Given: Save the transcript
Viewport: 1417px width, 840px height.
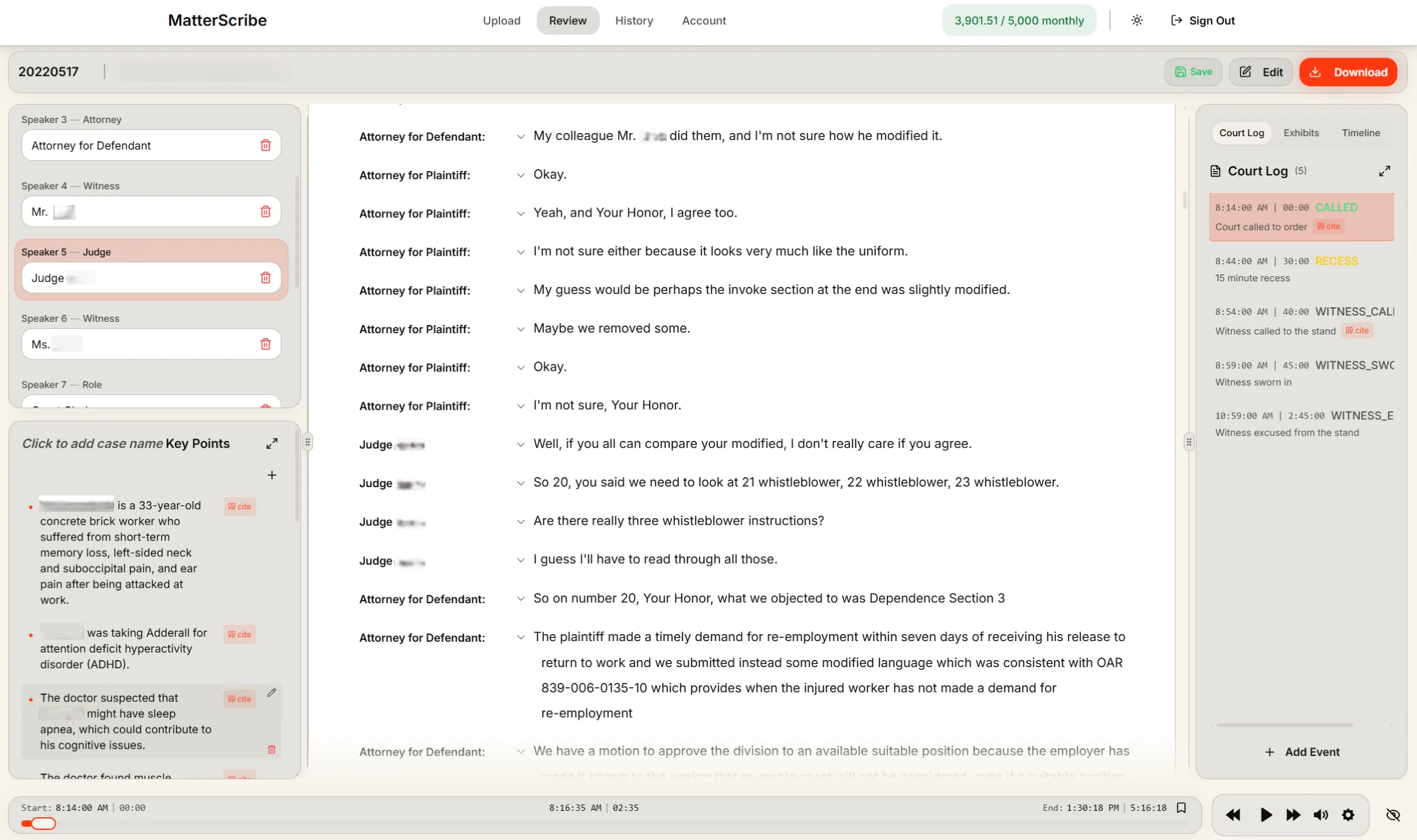Looking at the screenshot, I should point(1193,72).
